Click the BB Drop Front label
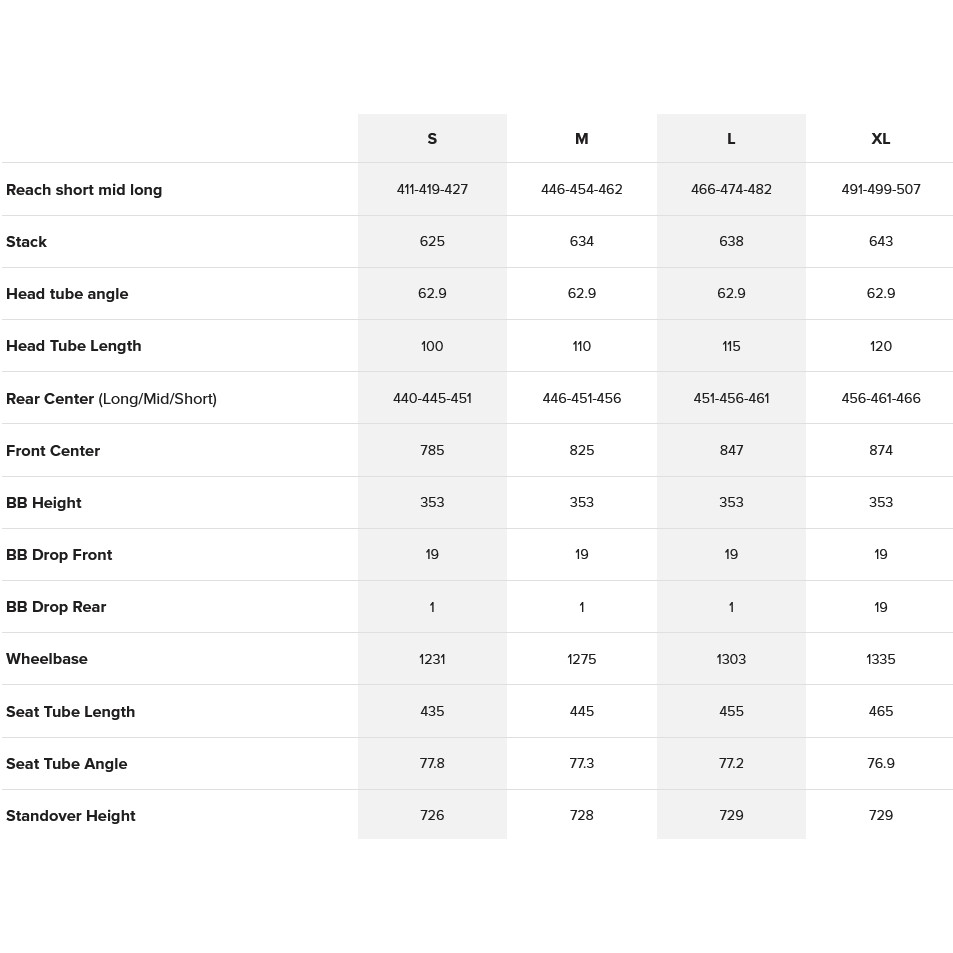The width and height of the screenshot is (953, 953). (59, 554)
